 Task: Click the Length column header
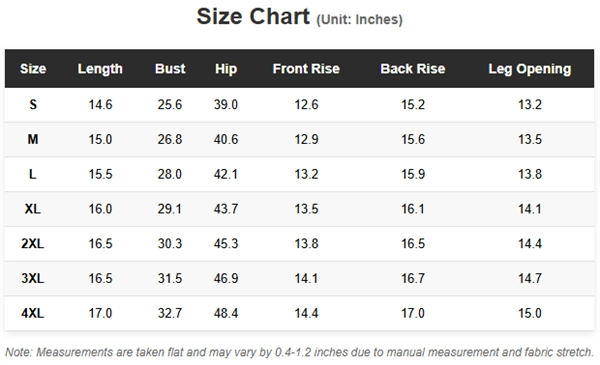[x=100, y=69]
